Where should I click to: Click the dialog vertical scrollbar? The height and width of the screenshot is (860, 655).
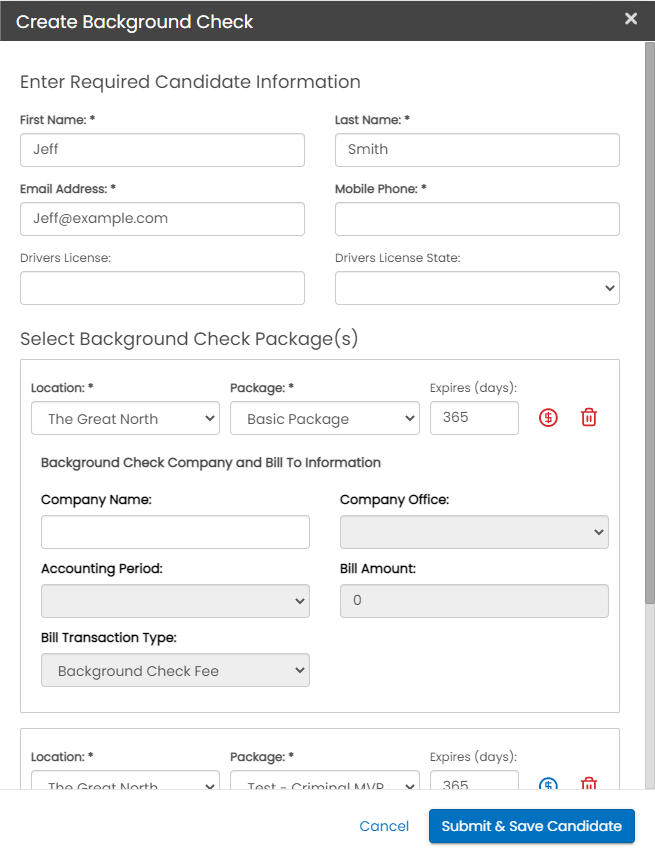click(x=650, y=324)
